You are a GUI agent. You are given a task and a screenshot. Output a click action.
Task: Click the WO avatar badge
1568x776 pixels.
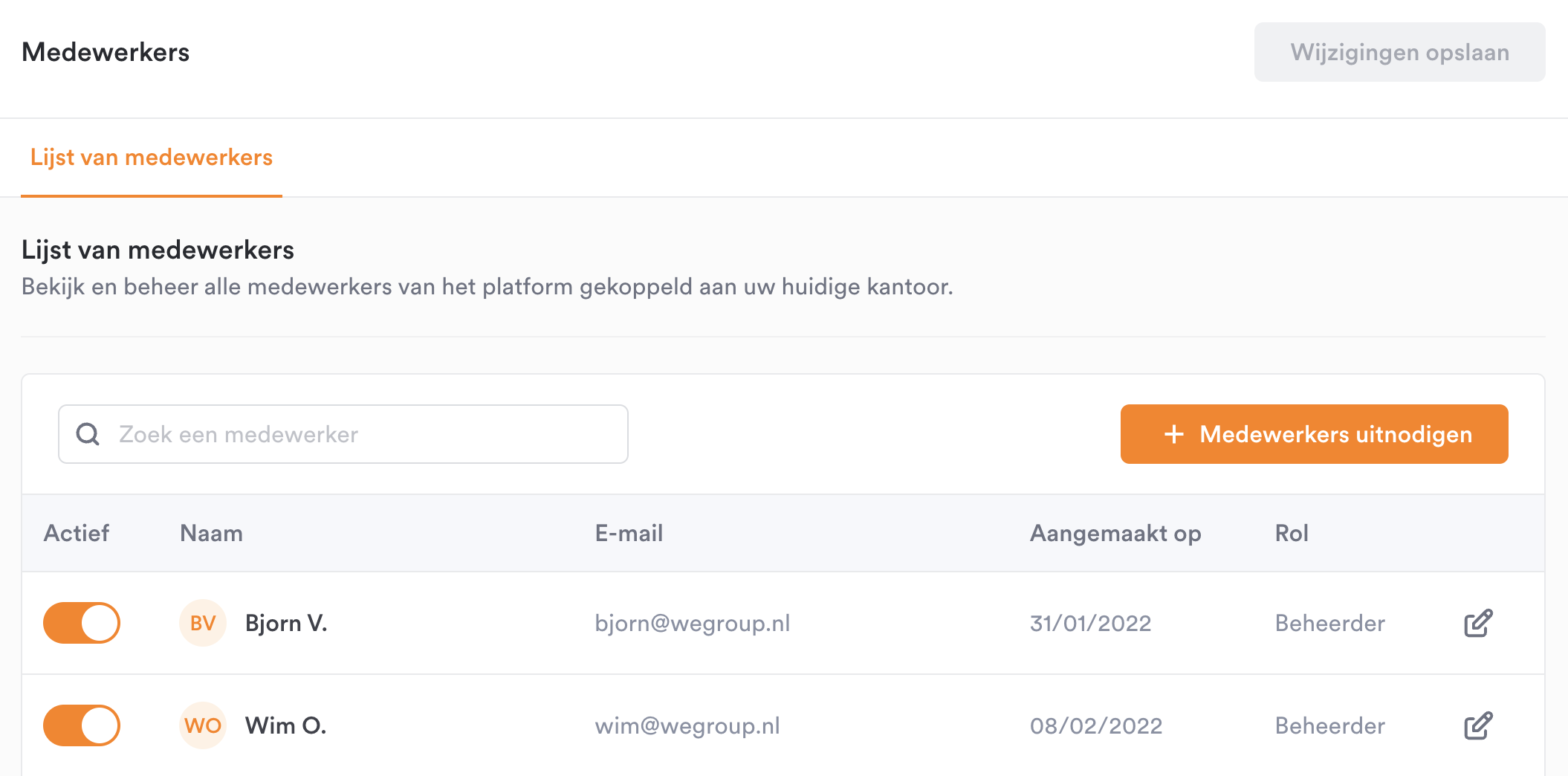[203, 725]
